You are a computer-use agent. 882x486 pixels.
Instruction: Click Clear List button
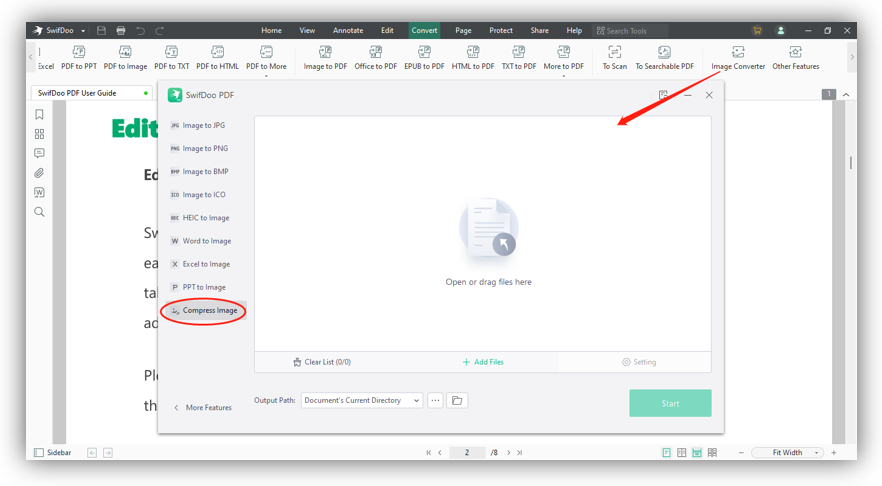click(322, 362)
